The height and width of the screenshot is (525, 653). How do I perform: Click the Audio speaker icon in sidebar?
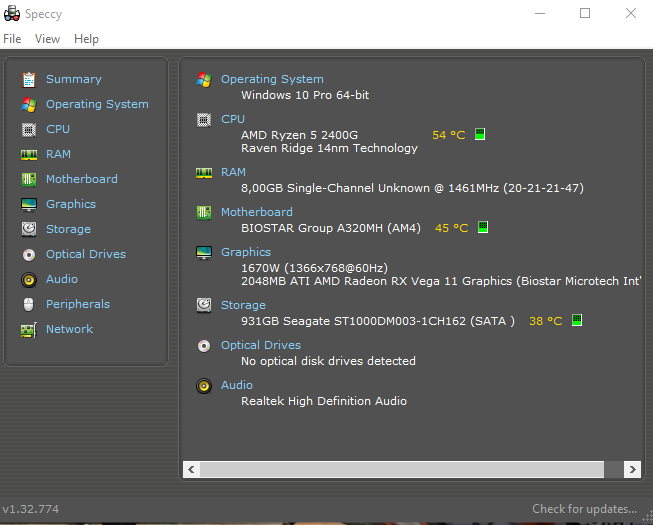point(29,279)
